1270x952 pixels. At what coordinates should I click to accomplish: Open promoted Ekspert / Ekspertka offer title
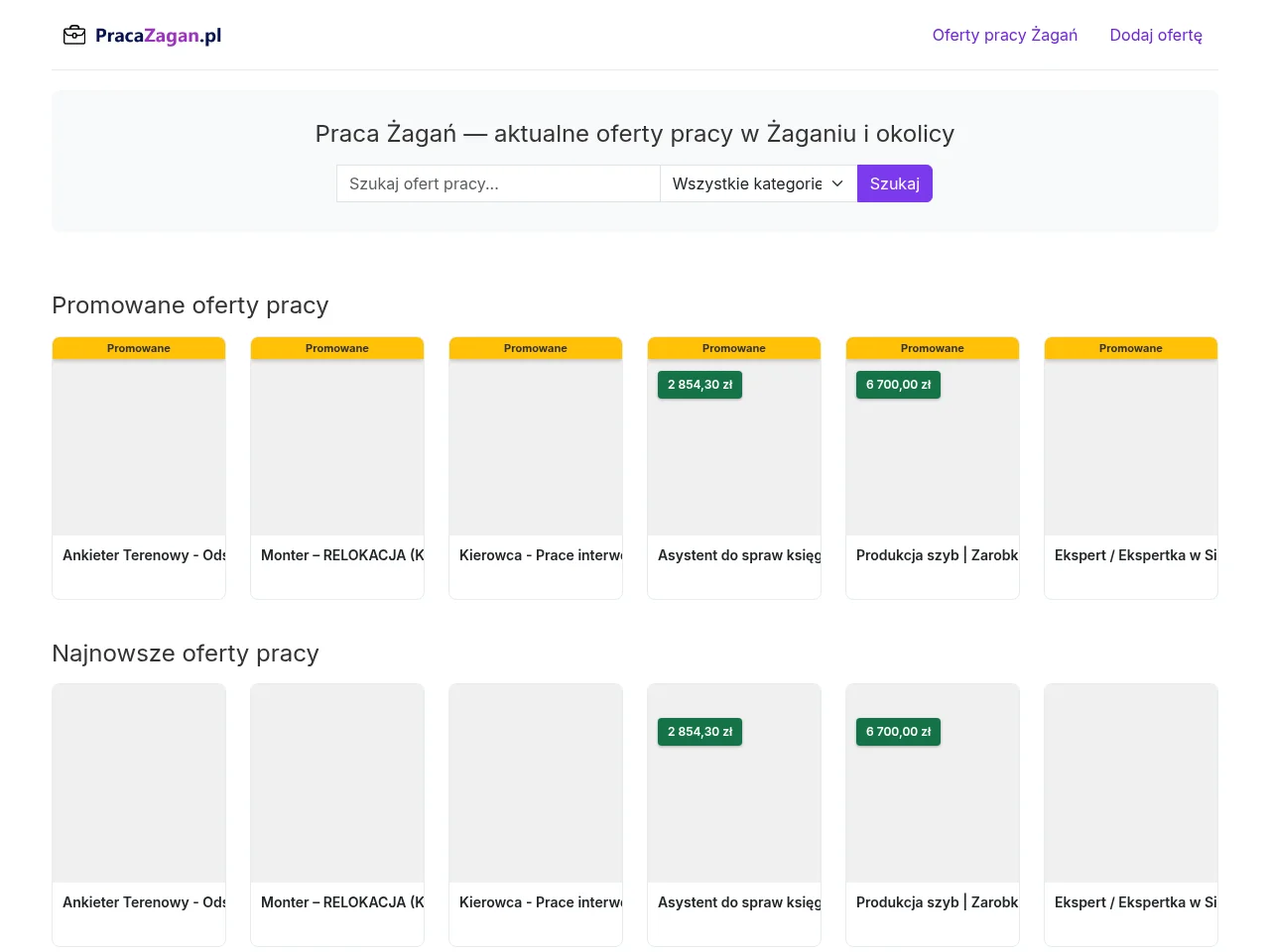coord(1136,555)
